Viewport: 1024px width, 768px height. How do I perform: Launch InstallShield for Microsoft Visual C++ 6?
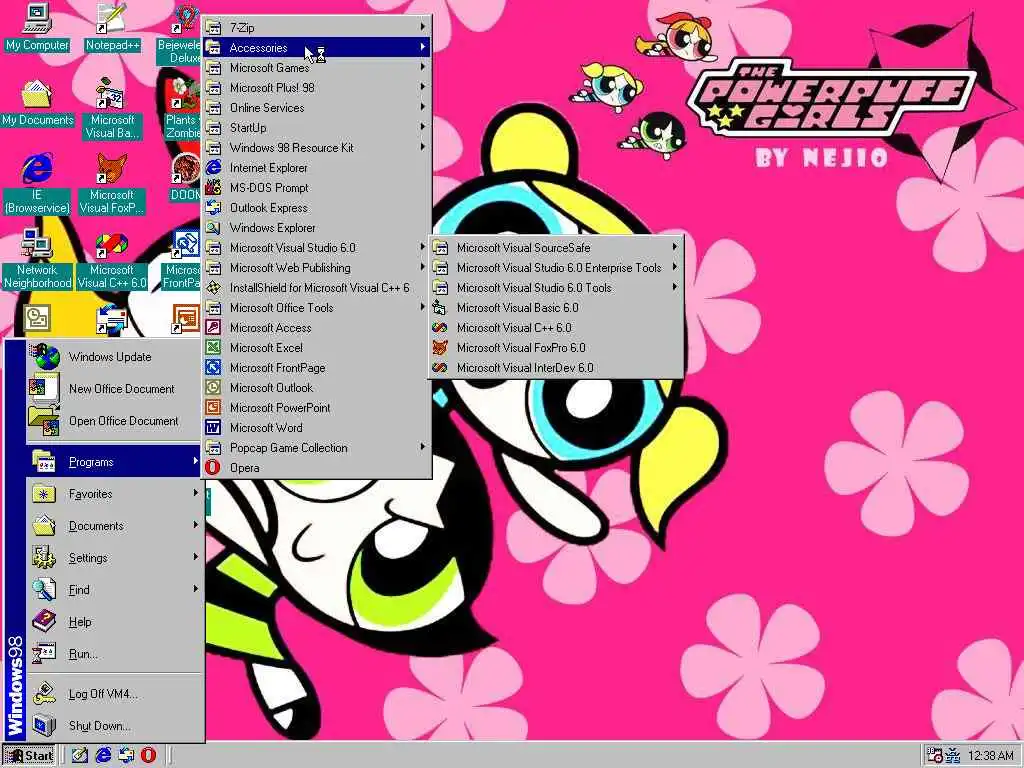[317, 287]
